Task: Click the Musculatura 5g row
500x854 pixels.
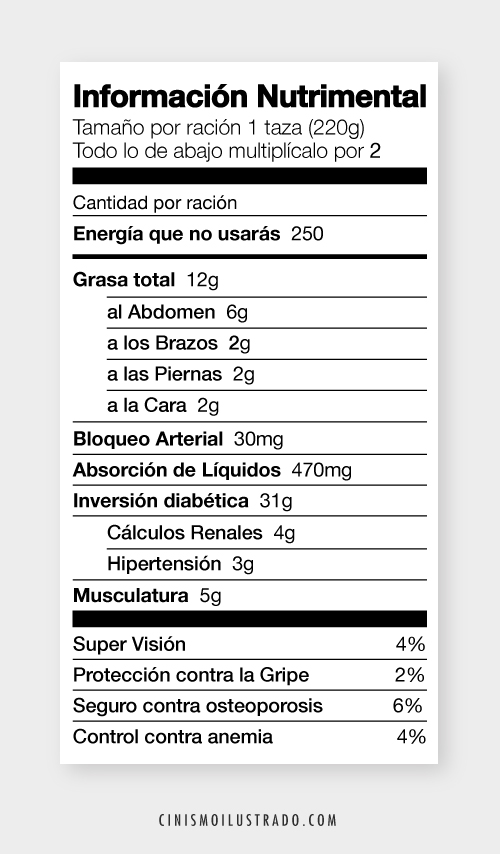Action: pyautogui.click(x=249, y=595)
